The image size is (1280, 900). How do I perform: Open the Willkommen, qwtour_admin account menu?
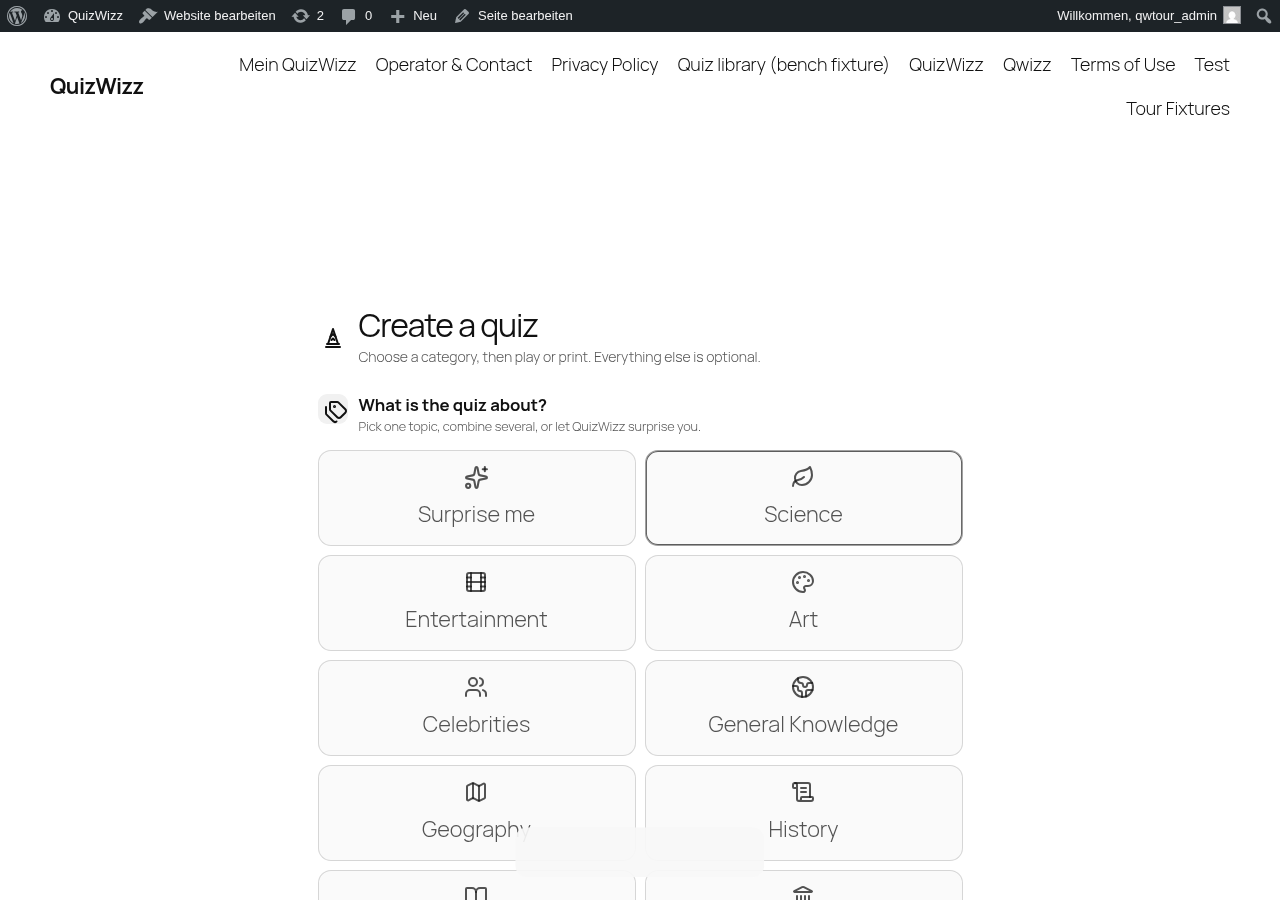pos(1148,16)
